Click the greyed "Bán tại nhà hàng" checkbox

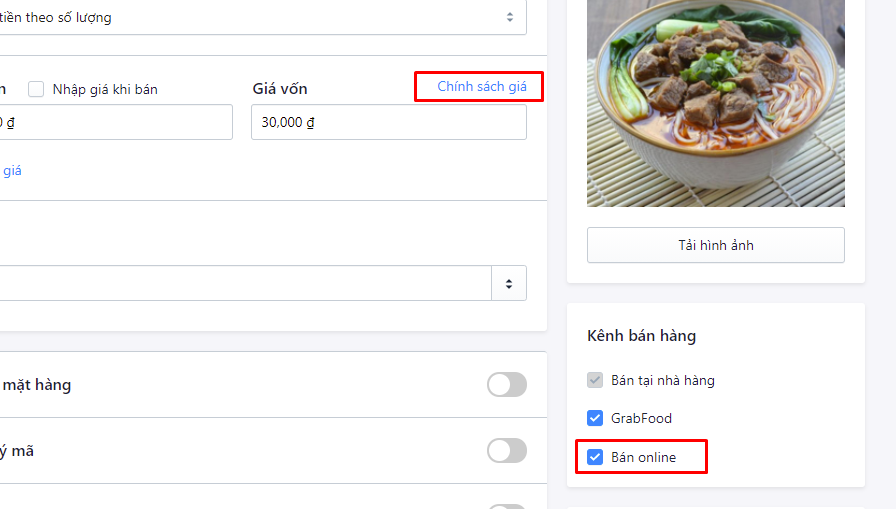595,380
